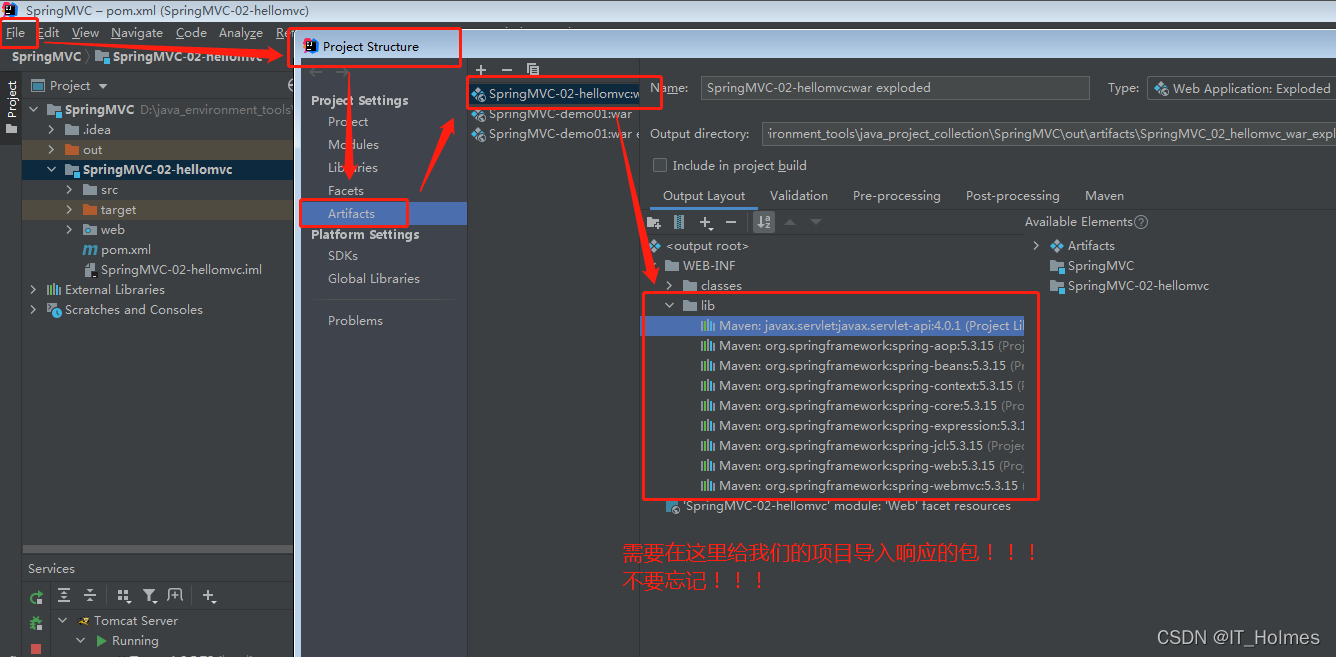
Task: Open the Analyze menu
Action: pyautogui.click(x=241, y=33)
